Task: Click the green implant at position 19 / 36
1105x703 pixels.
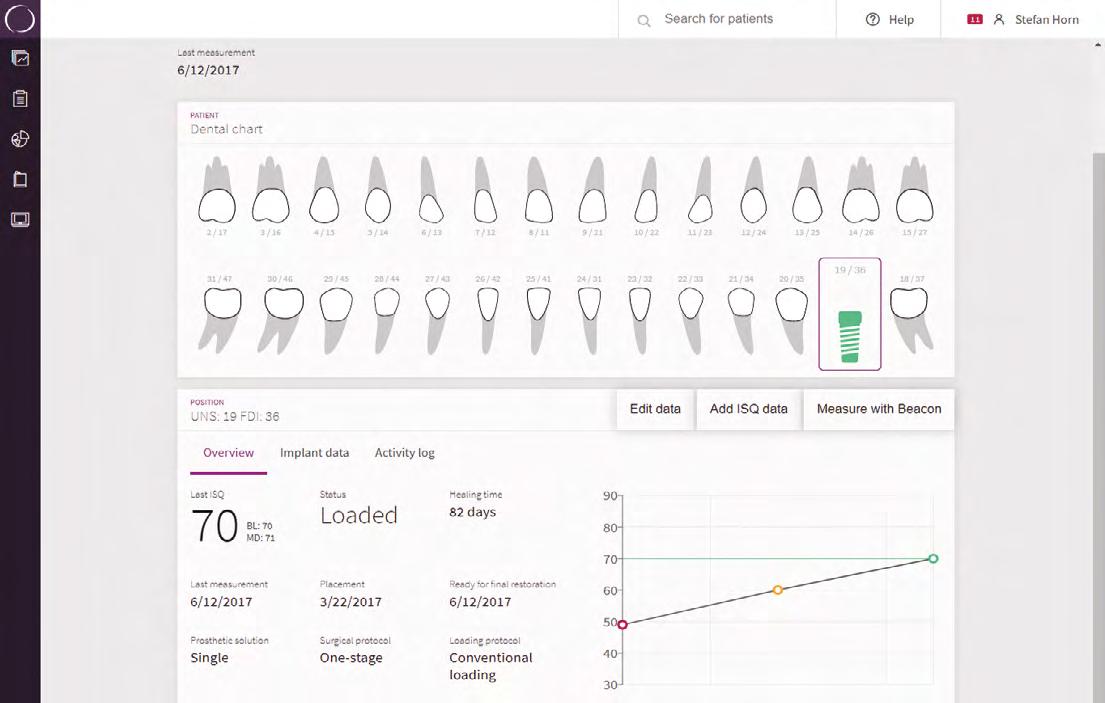Action: (x=850, y=337)
